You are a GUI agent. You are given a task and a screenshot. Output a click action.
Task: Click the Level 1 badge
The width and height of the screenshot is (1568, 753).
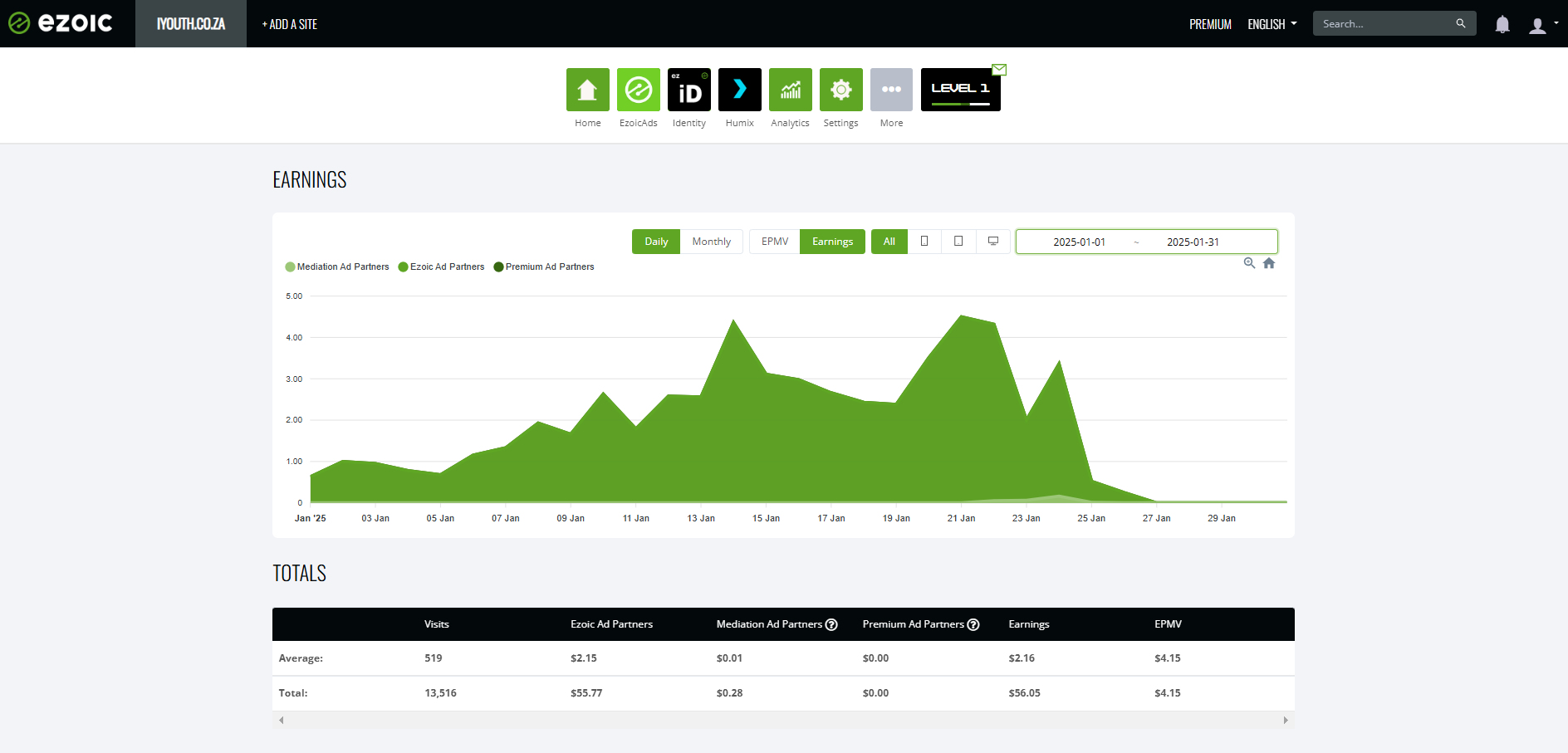click(960, 90)
